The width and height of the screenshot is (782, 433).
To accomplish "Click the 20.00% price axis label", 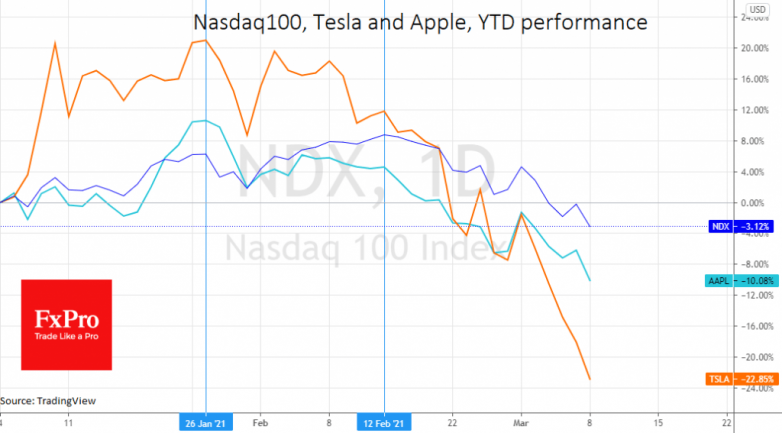I will [755, 48].
